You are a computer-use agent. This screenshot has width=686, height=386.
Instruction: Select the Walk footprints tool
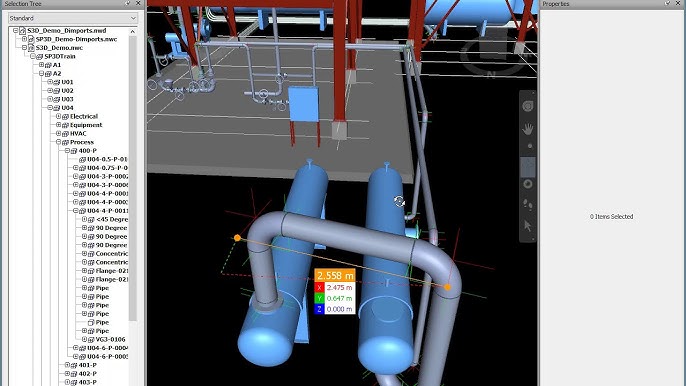tap(528, 204)
